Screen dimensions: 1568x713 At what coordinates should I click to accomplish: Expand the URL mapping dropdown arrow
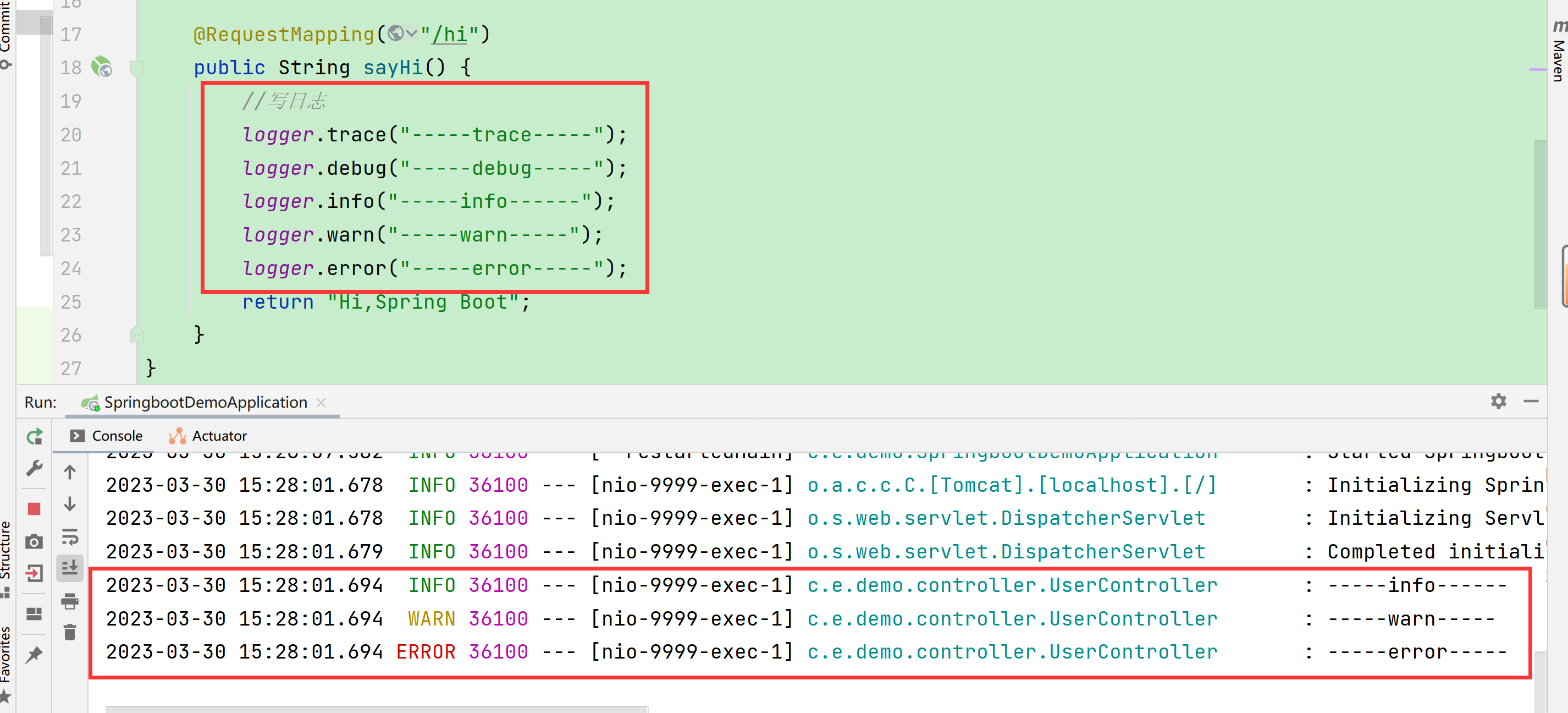click(411, 34)
